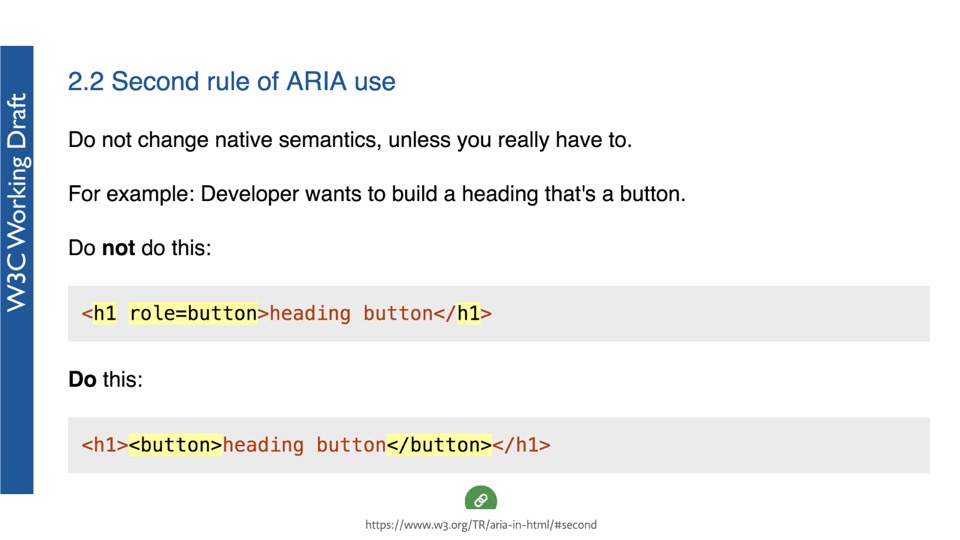The width and height of the screenshot is (960, 540).
Task: Click the line "Do not do this:"
Action: click(x=140, y=248)
